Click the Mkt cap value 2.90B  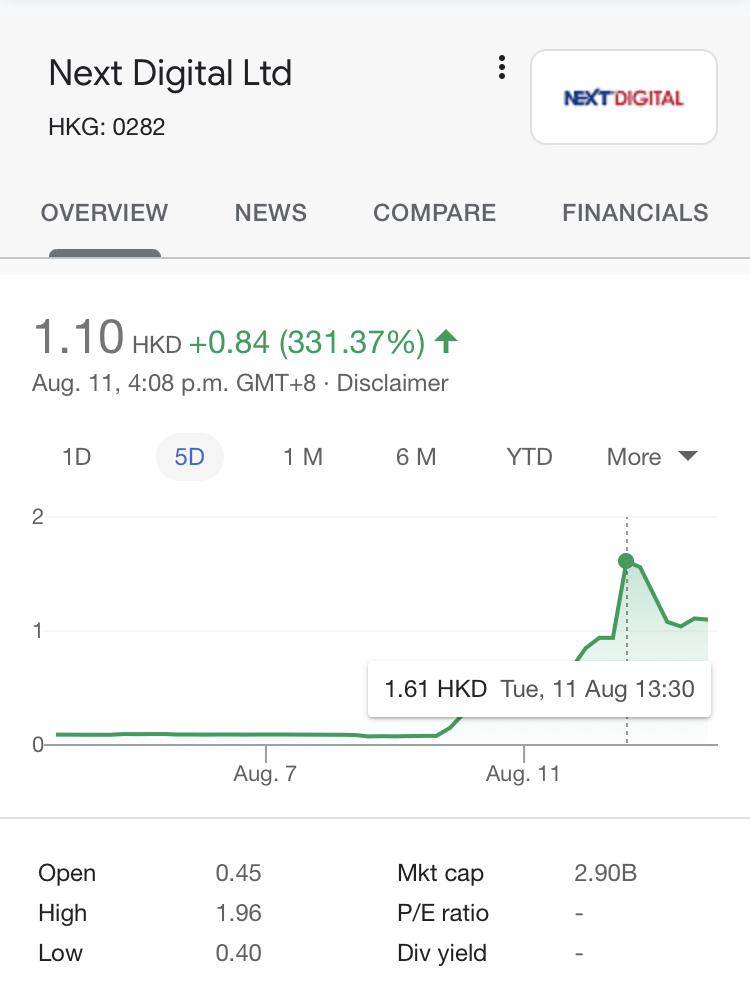(605, 873)
